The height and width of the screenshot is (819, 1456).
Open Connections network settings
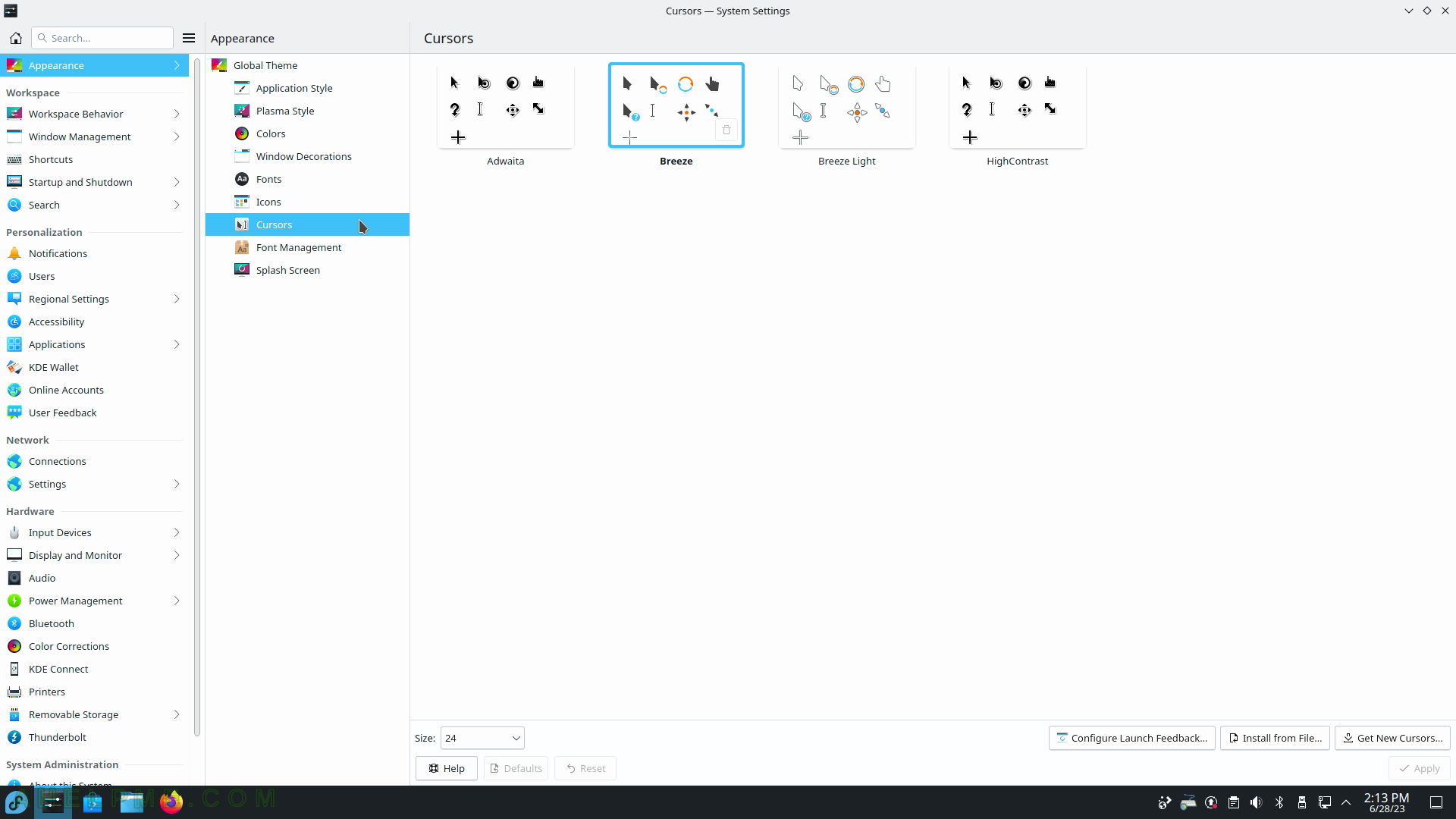coord(94,461)
